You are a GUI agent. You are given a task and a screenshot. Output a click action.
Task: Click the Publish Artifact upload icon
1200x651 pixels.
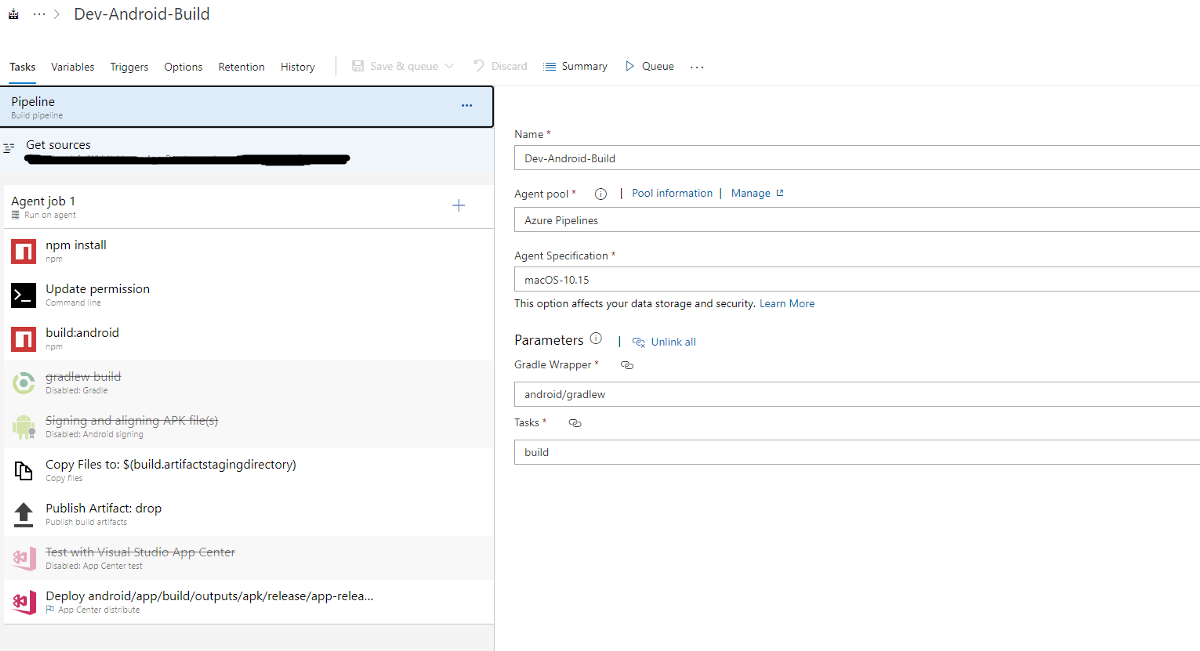(x=23, y=515)
